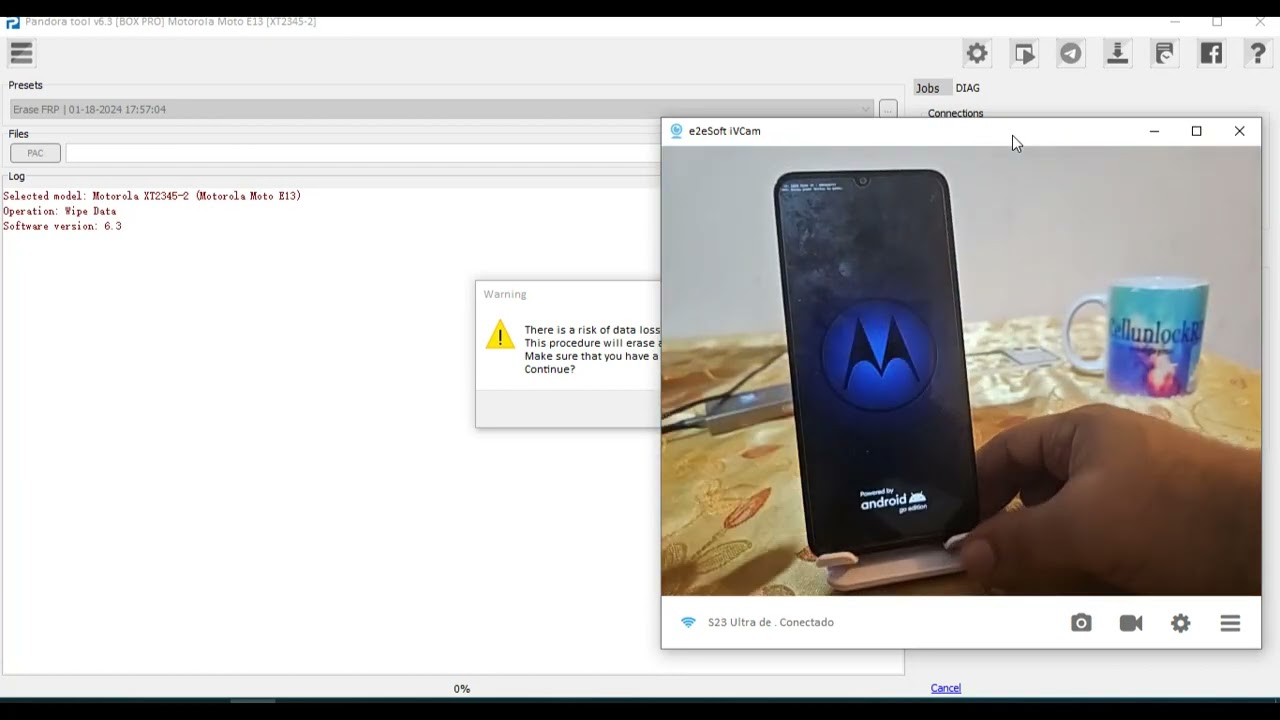Click the presets ellipsis button
Screen dimensions: 1280x720
888,109
